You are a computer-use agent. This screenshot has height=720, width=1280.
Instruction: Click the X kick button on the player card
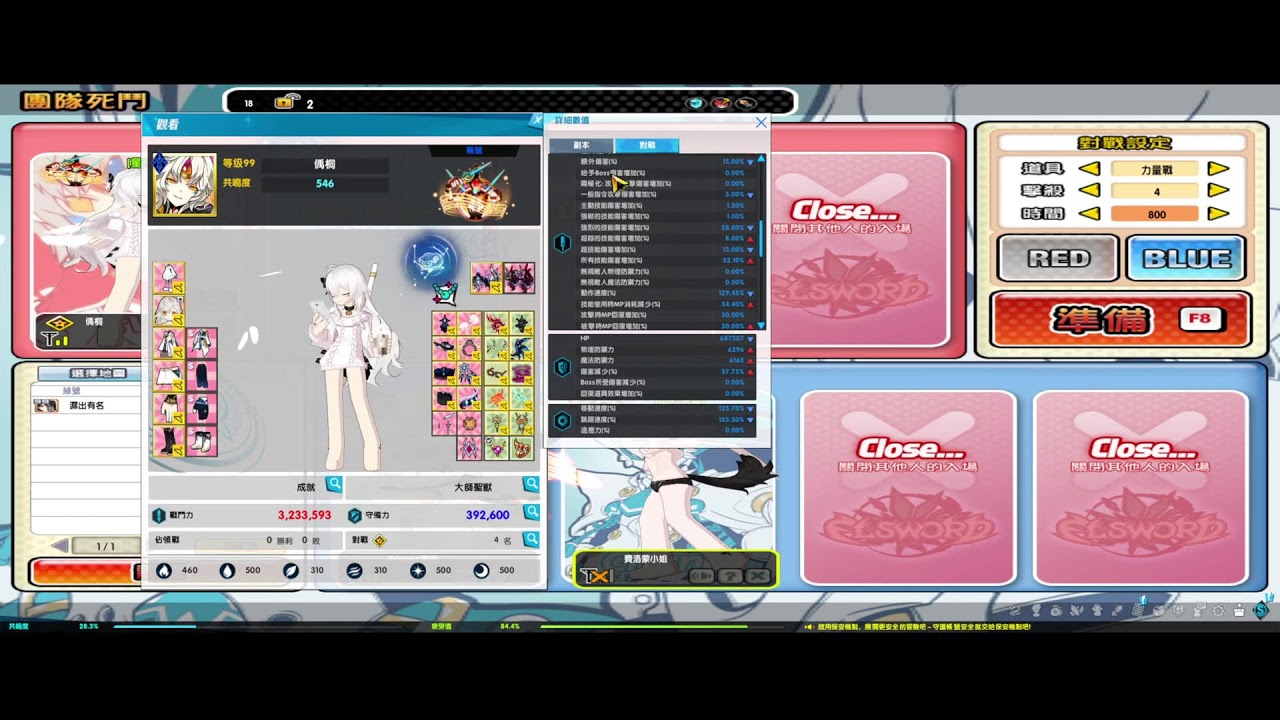click(759, 576)
